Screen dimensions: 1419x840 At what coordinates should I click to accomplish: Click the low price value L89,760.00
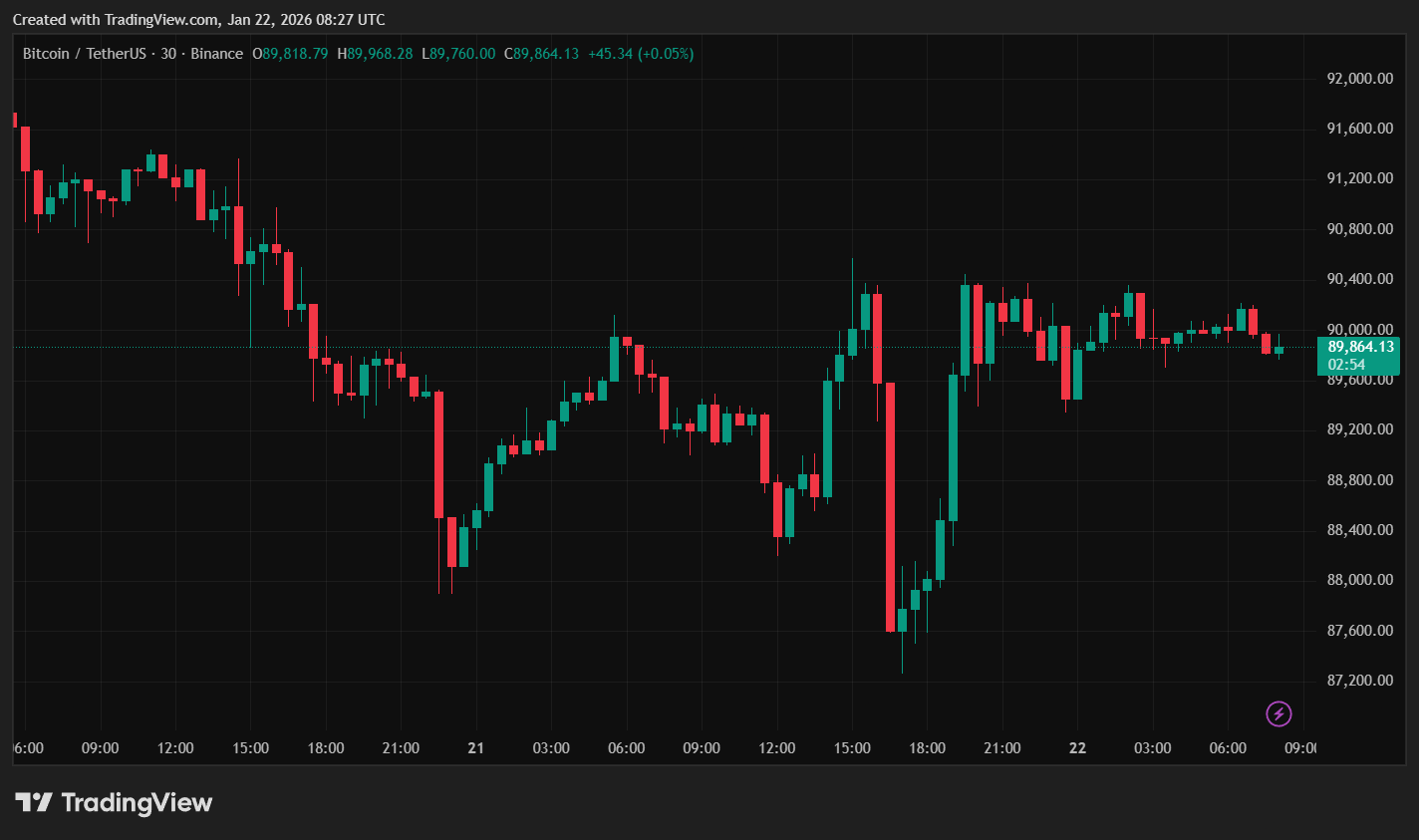pyautogui.click(x=457, y=53)
